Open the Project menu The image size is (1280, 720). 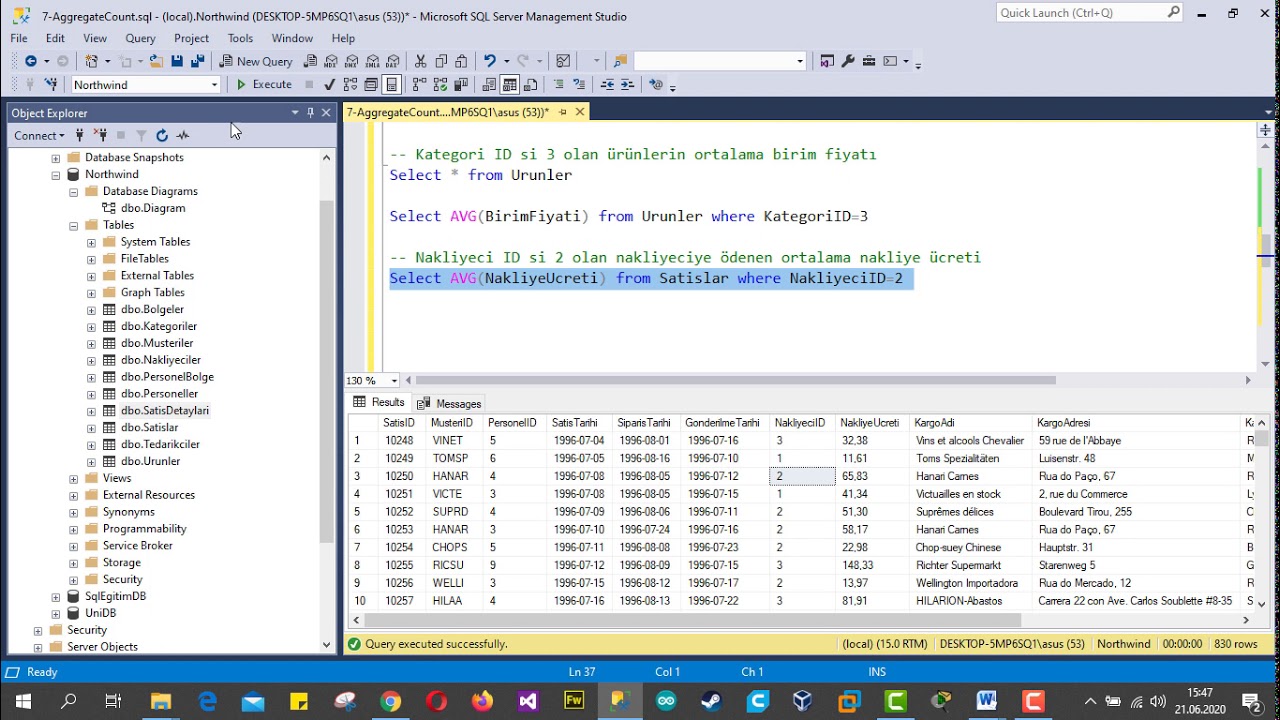coord(191,38)
